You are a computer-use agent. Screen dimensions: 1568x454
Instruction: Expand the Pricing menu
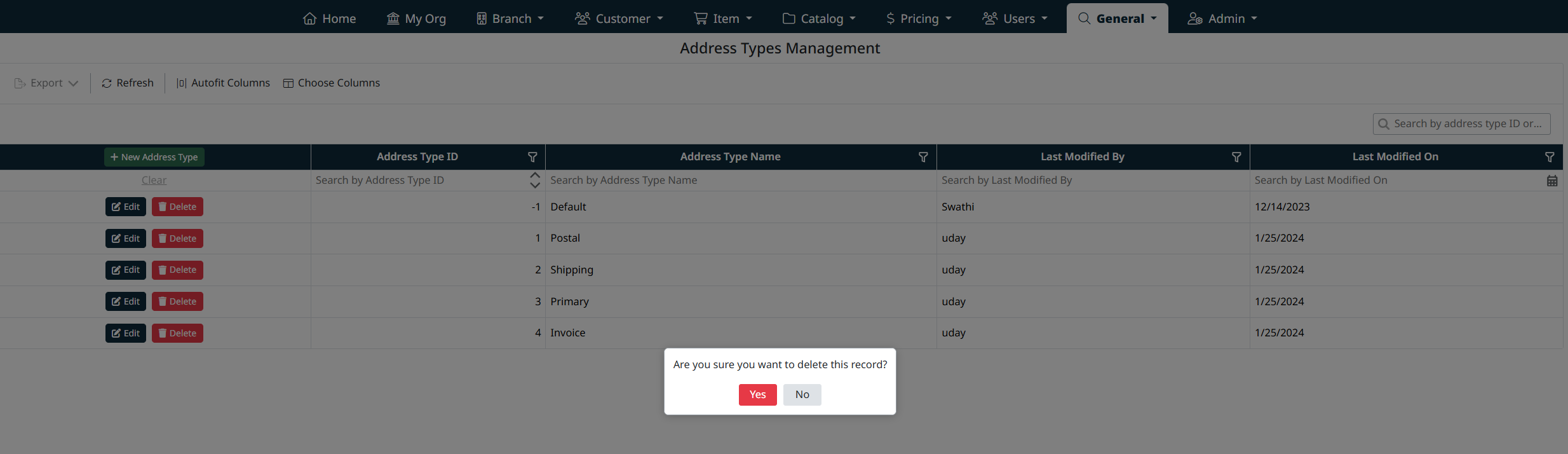point(919,18)
